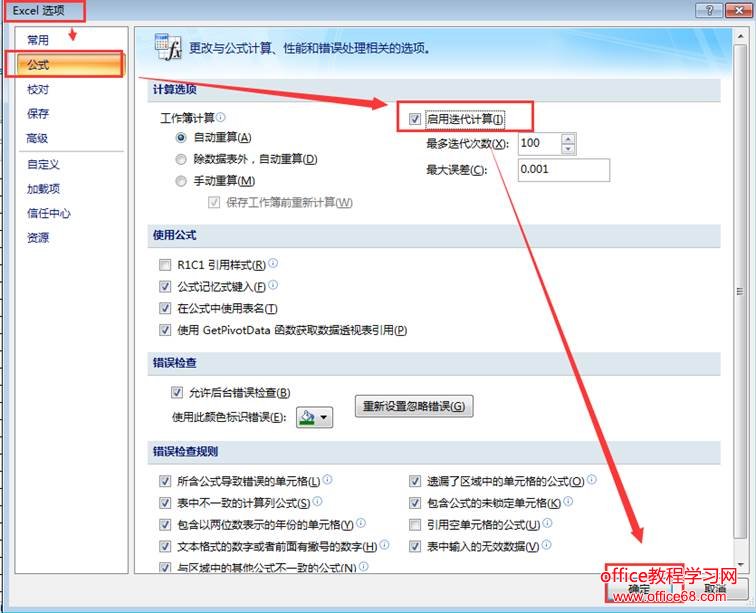Click info icon next to 工作簿计算
Image resolution: width=756 pixels, height=613 pixels.
220,117
